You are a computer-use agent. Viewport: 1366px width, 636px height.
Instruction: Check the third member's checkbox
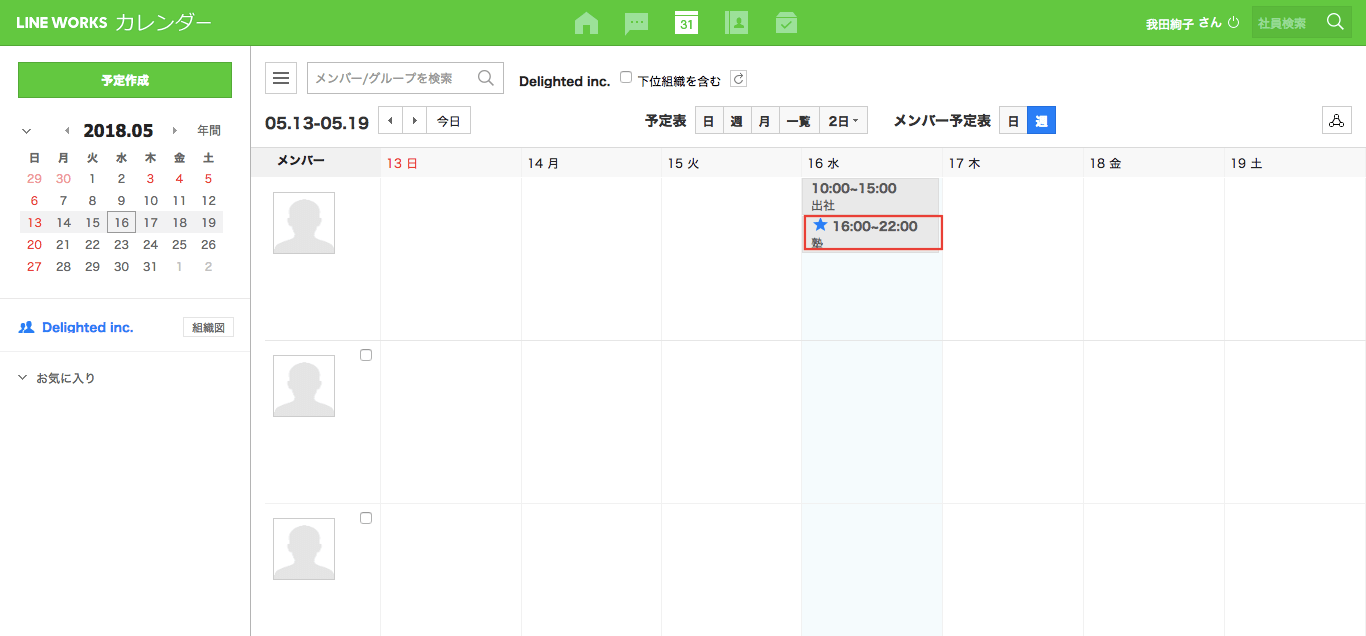click(x=366, y=518)
